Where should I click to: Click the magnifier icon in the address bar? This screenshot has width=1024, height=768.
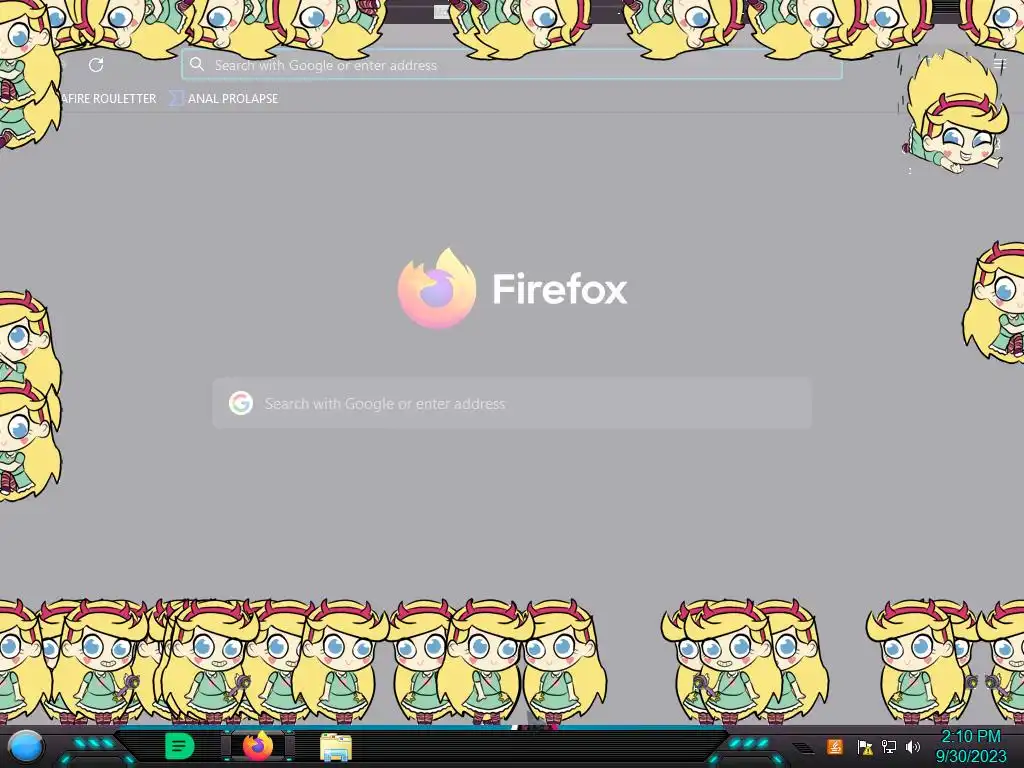point(197,64)
